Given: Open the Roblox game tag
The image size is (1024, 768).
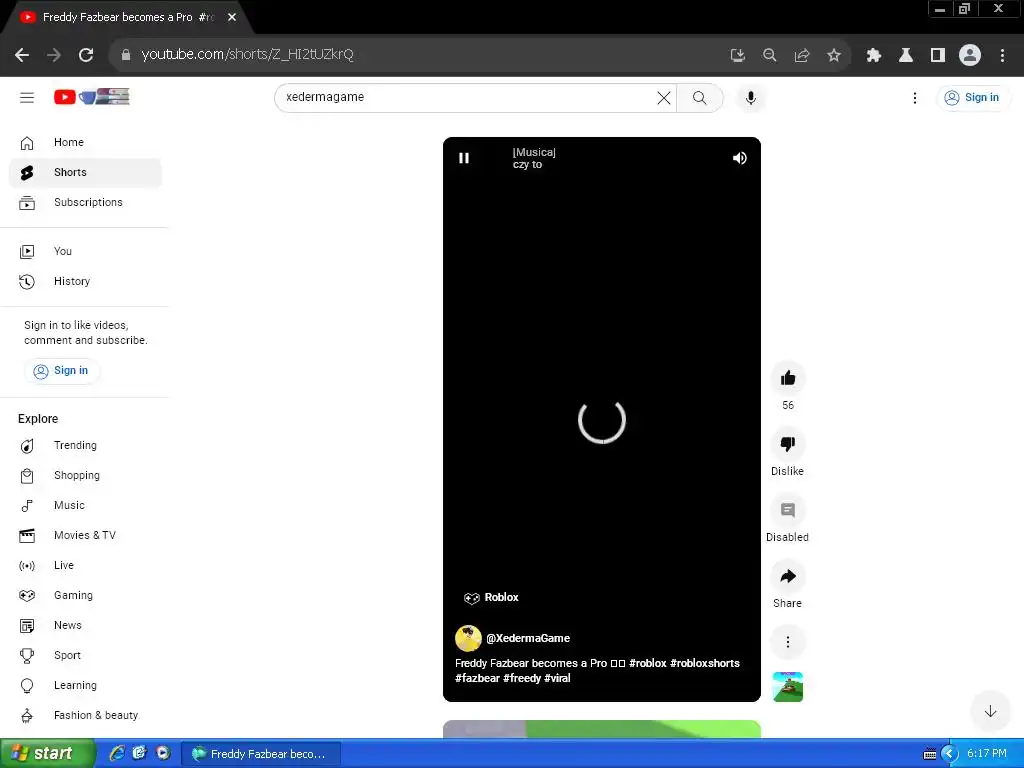Looking at the screenshot, I should [x=491, y=598].
